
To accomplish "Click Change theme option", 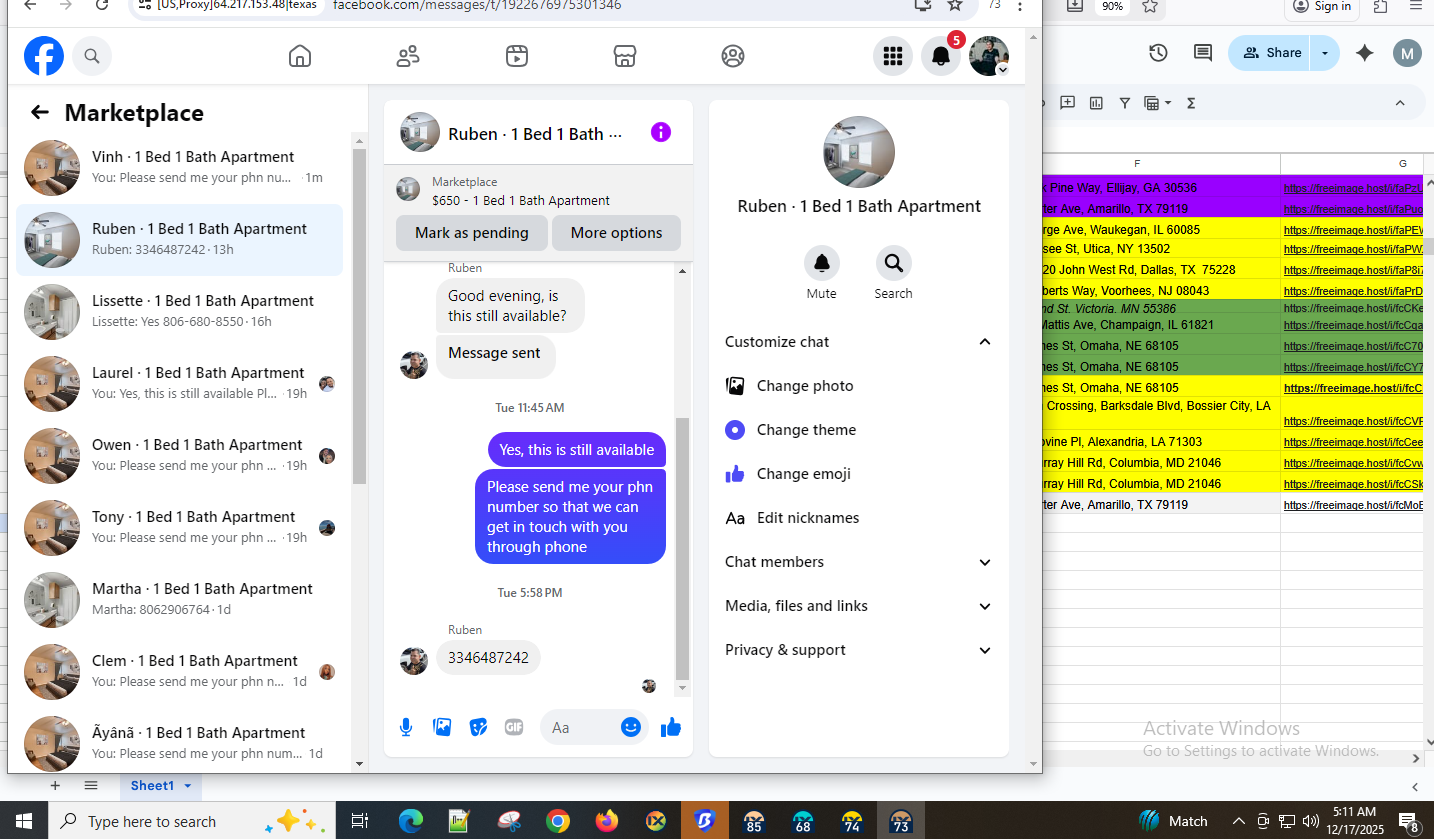I will click(806, 430).
